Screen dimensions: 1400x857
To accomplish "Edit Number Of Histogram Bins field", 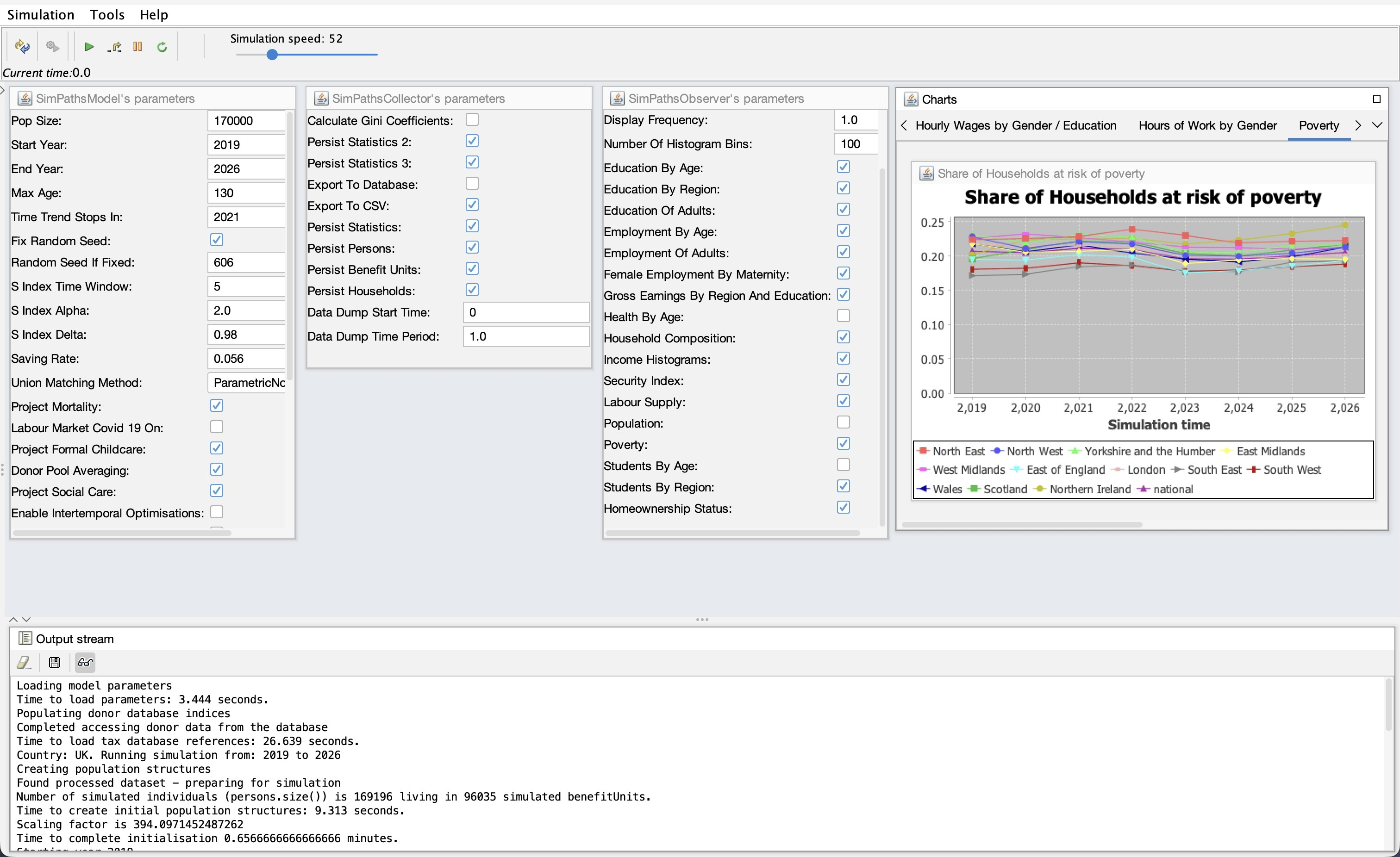I will pyautogui.click(x=856, y=144).
